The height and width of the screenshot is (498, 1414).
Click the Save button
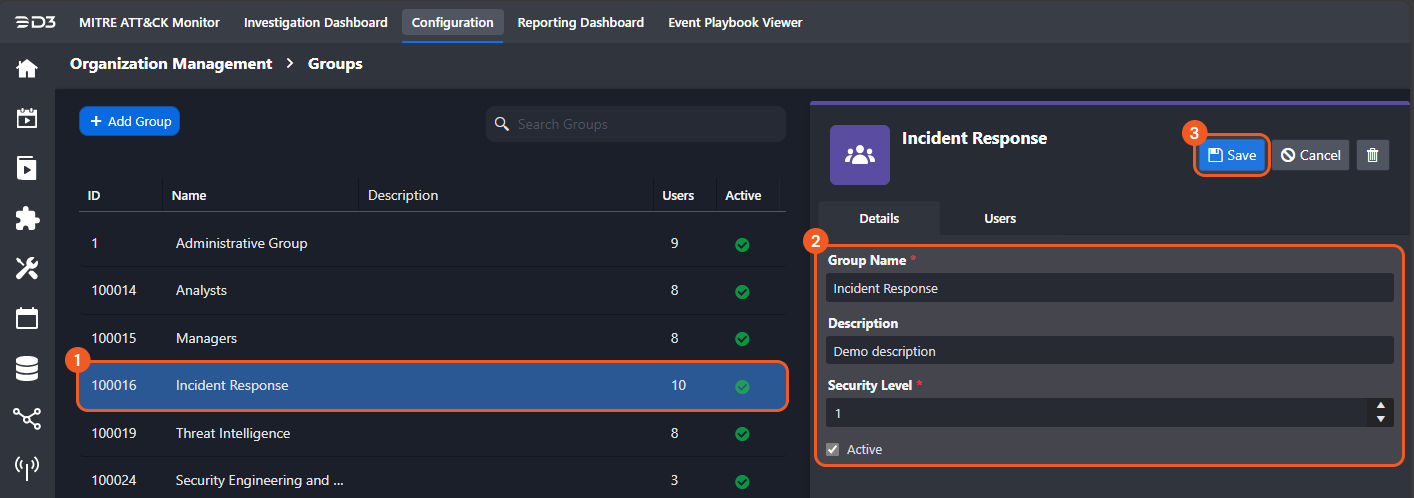coord(1232,155)
